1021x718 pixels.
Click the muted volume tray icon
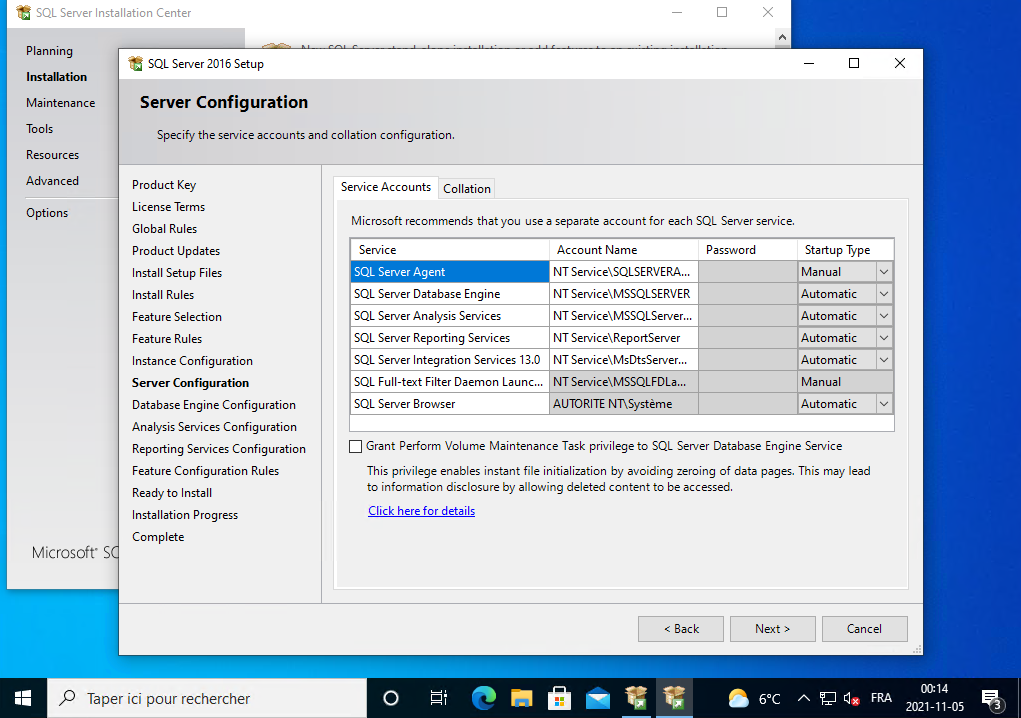[852, 698]
